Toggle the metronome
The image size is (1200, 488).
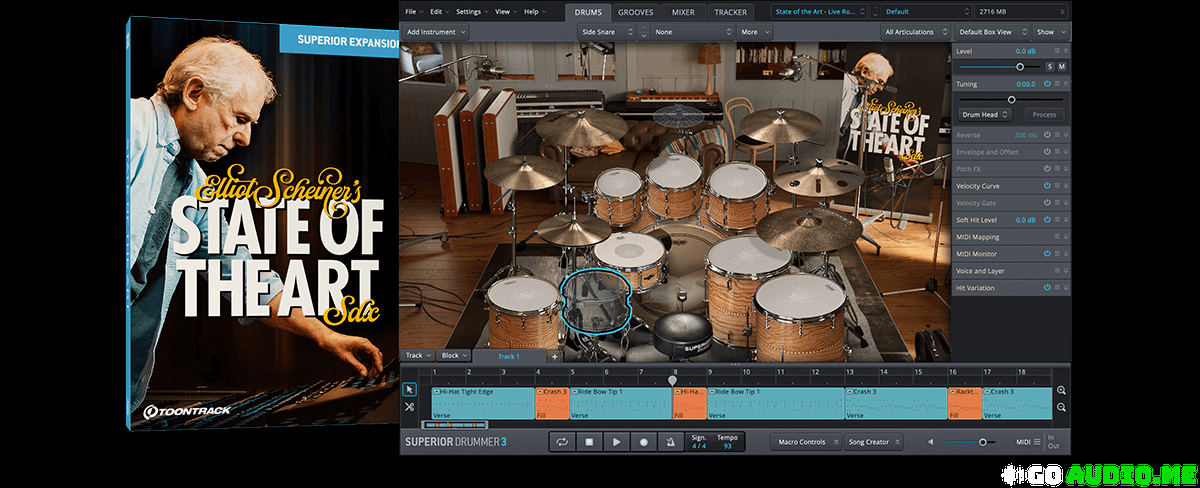671,441
